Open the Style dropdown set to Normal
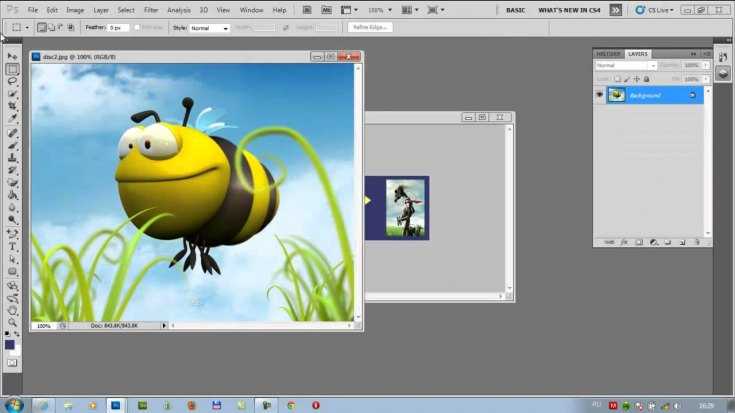This screenshot has width=735, height=413. (209, 28)
